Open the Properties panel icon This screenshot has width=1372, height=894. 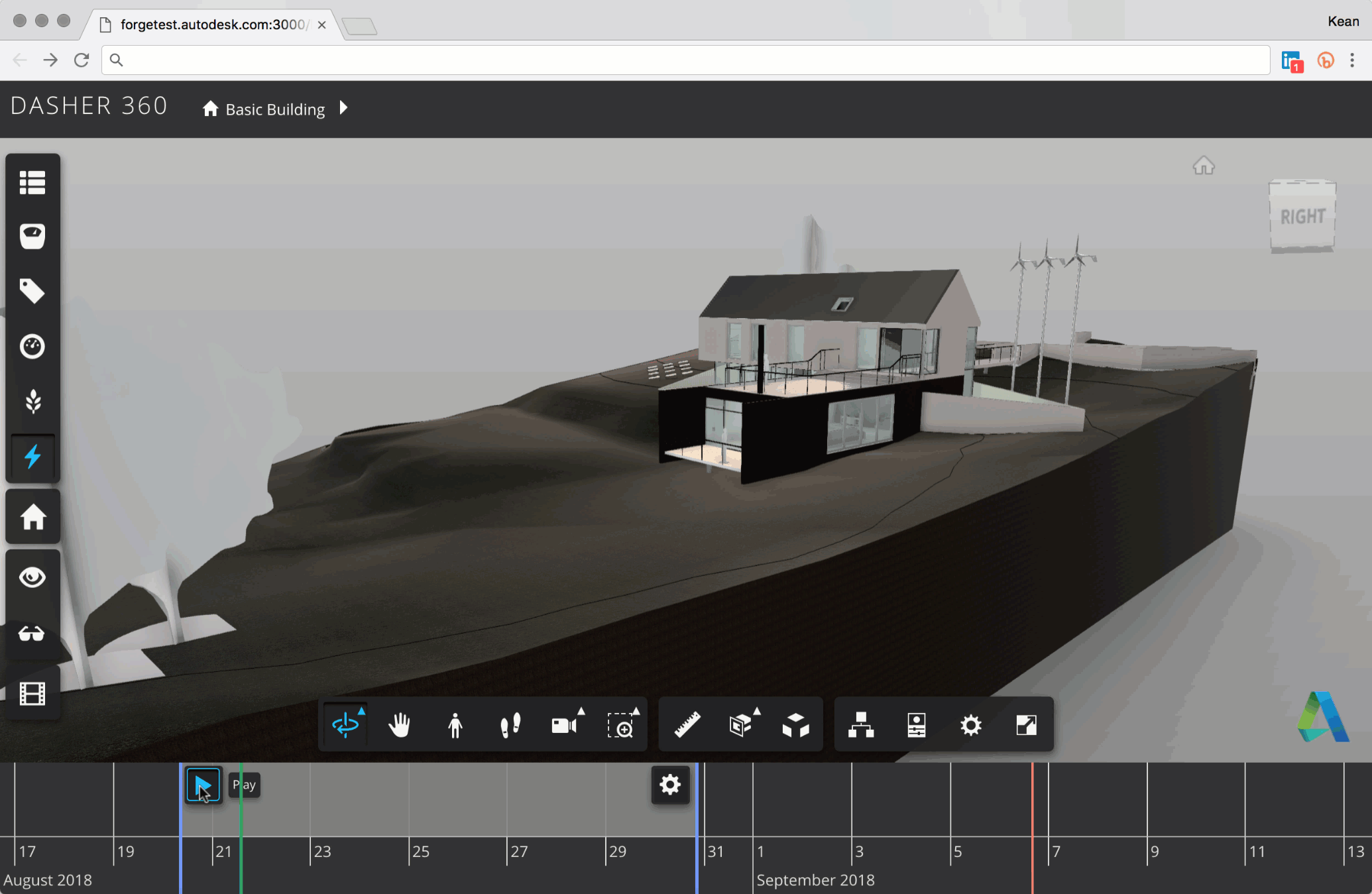pos(916,725)
